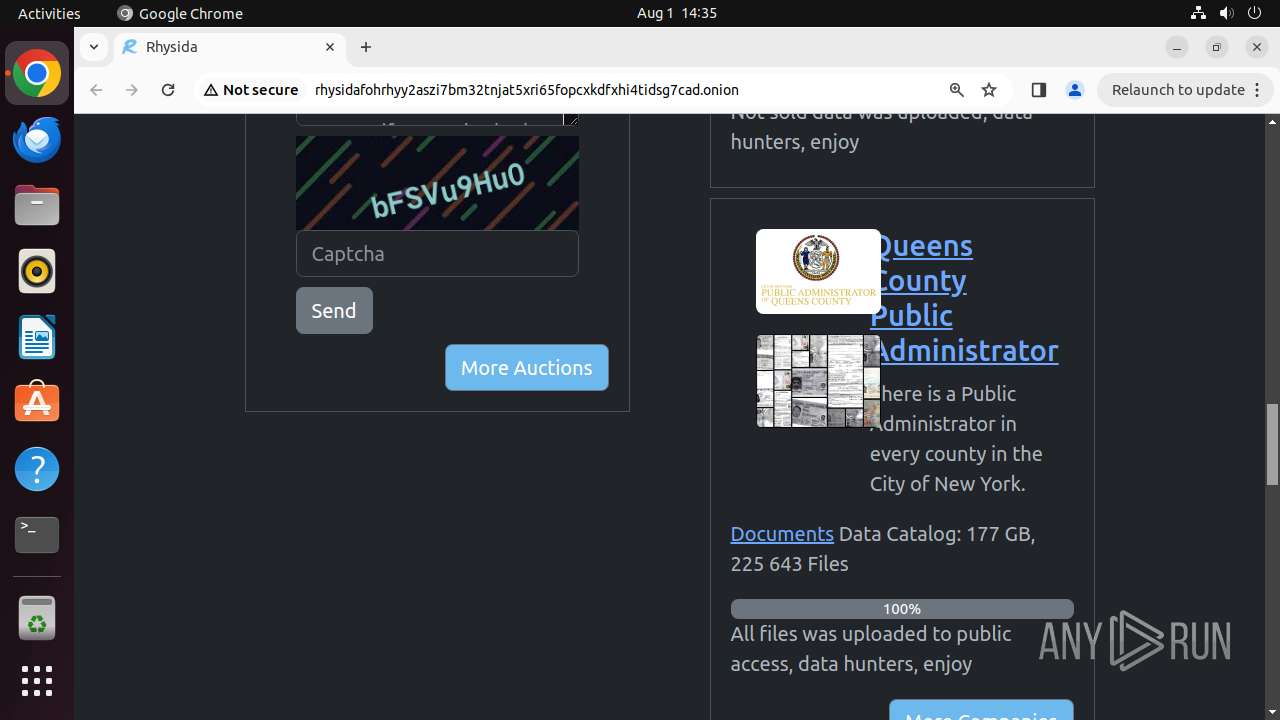
Task: Open the Activities overview
Action: [49, 13]
